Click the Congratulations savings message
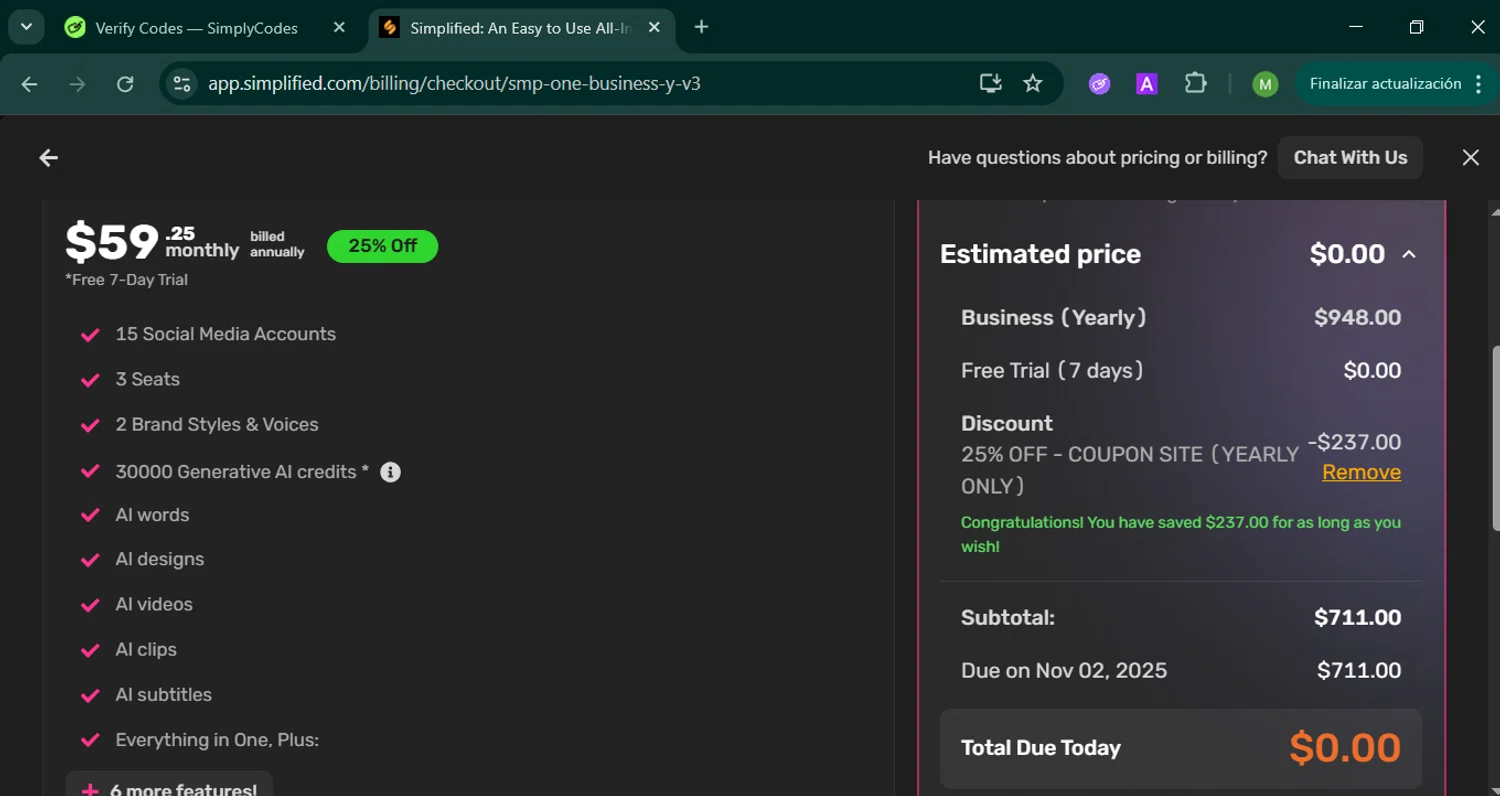Viewport: 1500px width, 796px height. point(1180,534)
